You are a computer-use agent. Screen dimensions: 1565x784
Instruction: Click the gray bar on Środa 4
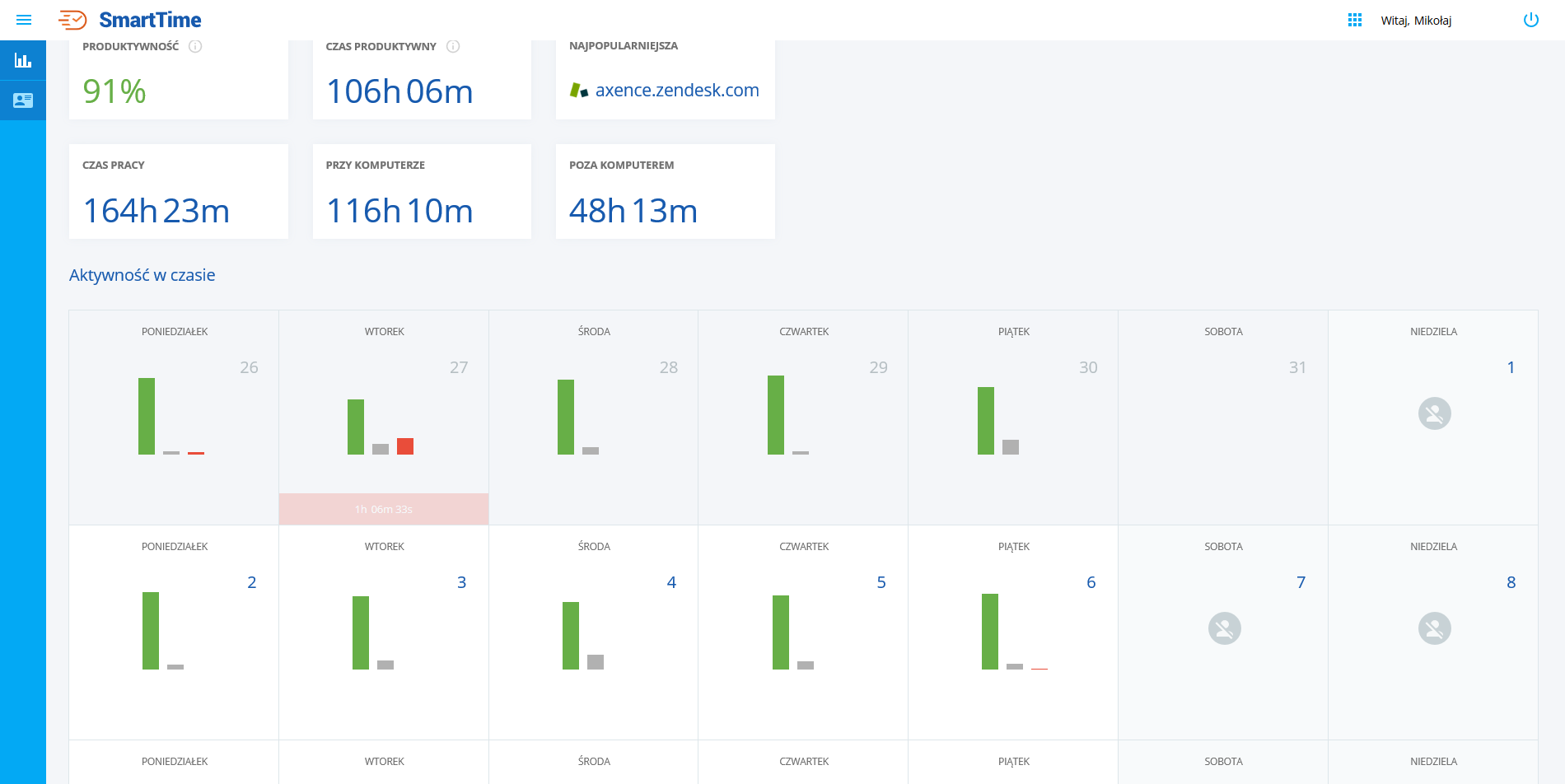(596, 660)
